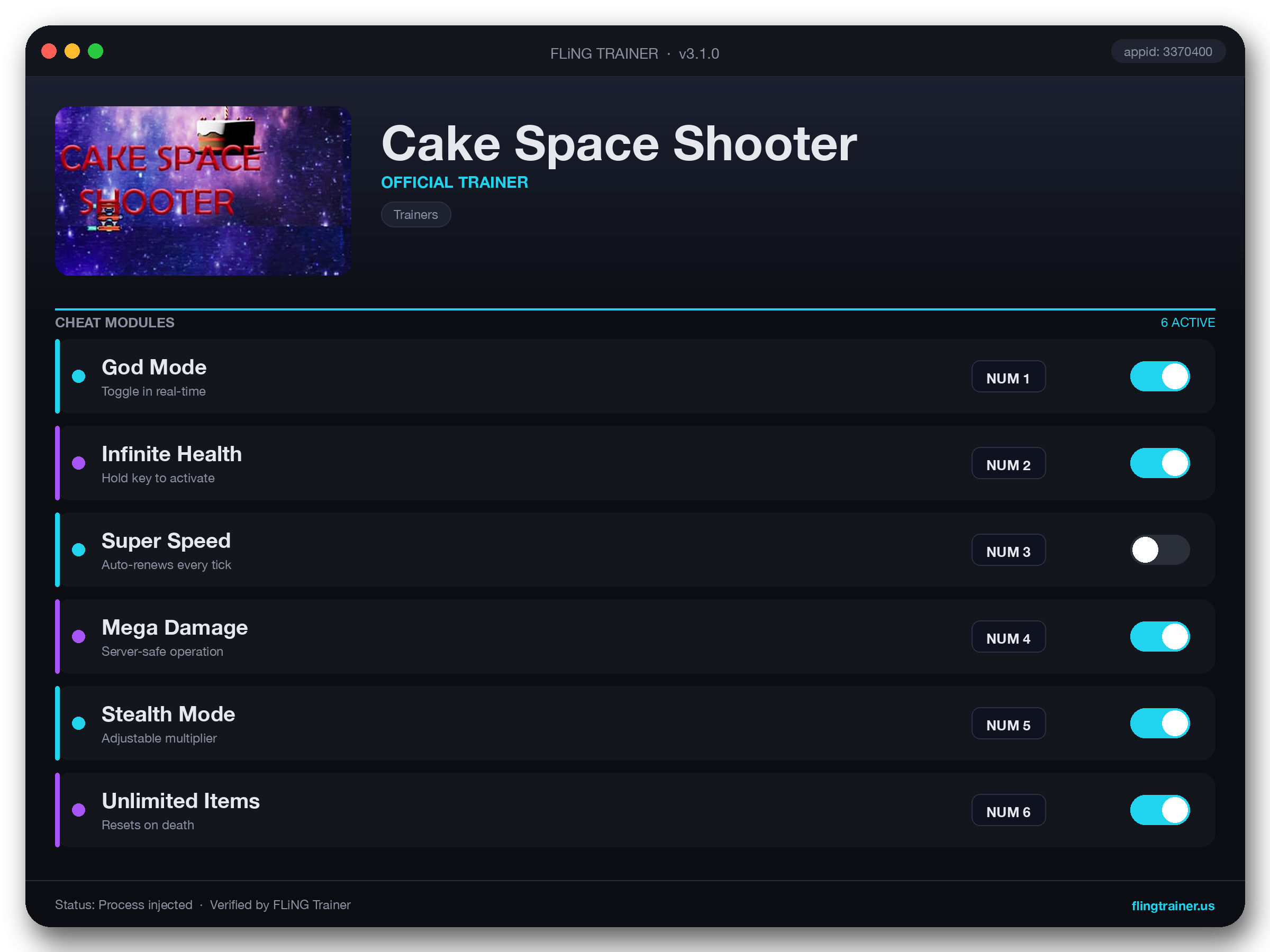The width and height of the screenshot is (1270, 952).
Task: Click the FLiNG TRAINER v3.1.0 window title
Action: [x=634, y=53]
